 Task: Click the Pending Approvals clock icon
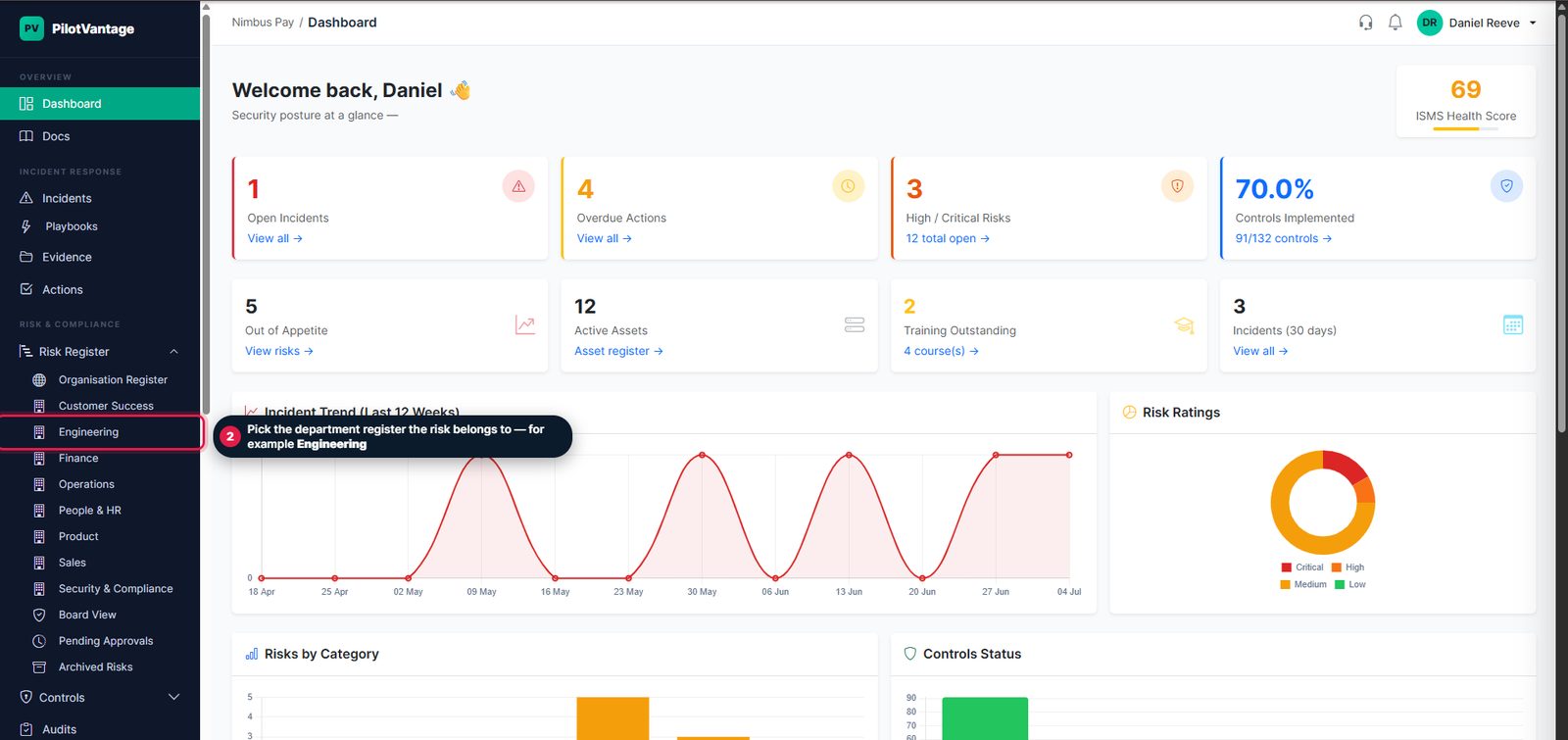coord(39,641)
